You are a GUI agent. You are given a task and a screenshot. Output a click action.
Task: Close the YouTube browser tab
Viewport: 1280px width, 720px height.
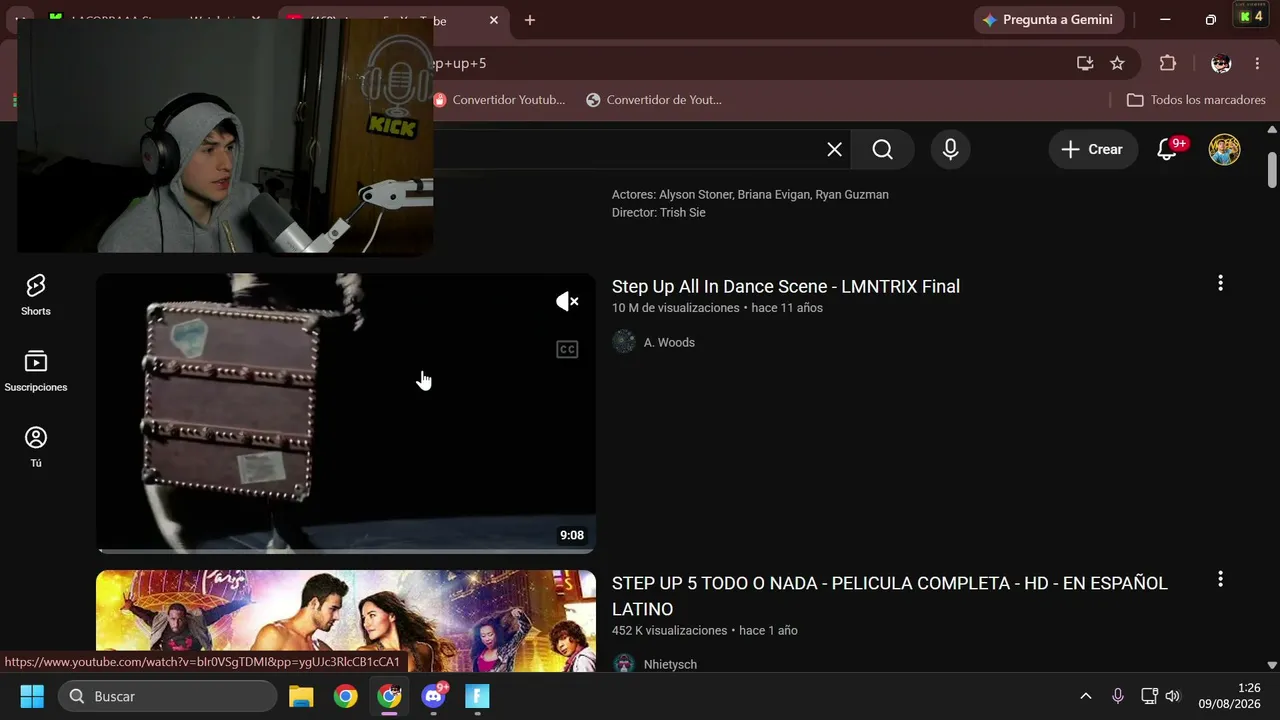click(x=493, y=20)
